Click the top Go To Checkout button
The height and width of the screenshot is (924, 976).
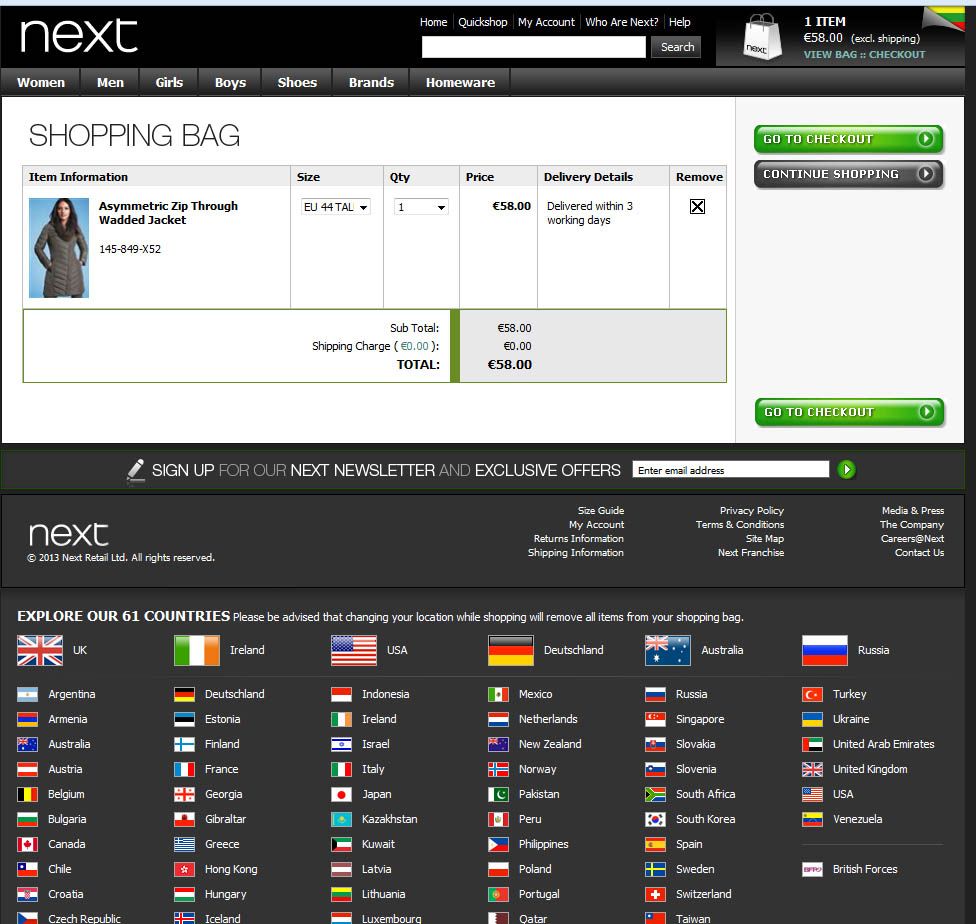click(x=848, y=139)
